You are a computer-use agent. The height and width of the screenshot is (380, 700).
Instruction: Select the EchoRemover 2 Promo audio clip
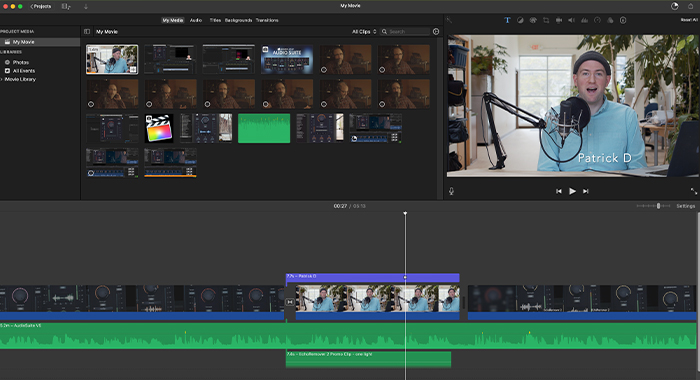tap(368, 359)
